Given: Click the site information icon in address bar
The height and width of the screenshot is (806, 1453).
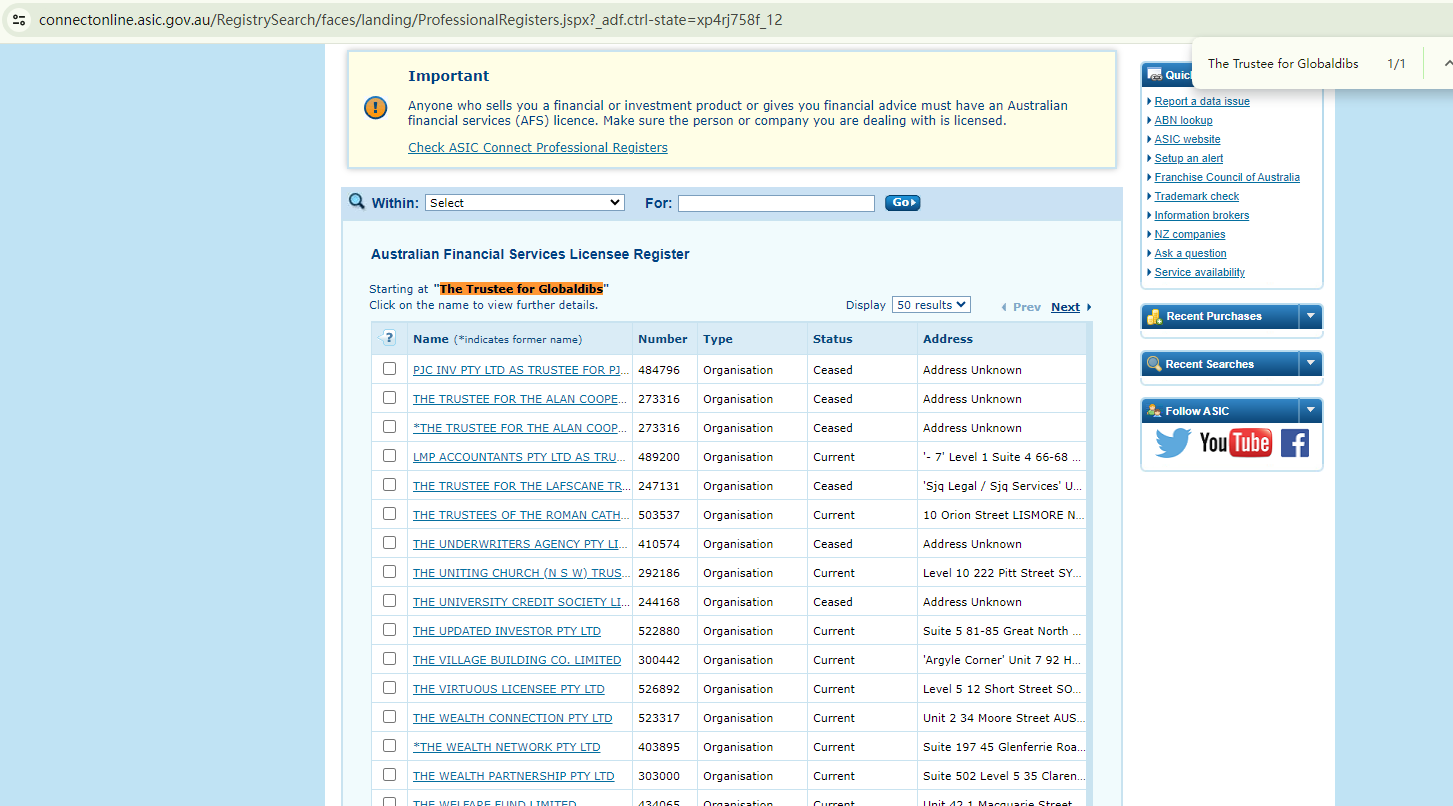Looking at the screenshot, I should point(19,19).
